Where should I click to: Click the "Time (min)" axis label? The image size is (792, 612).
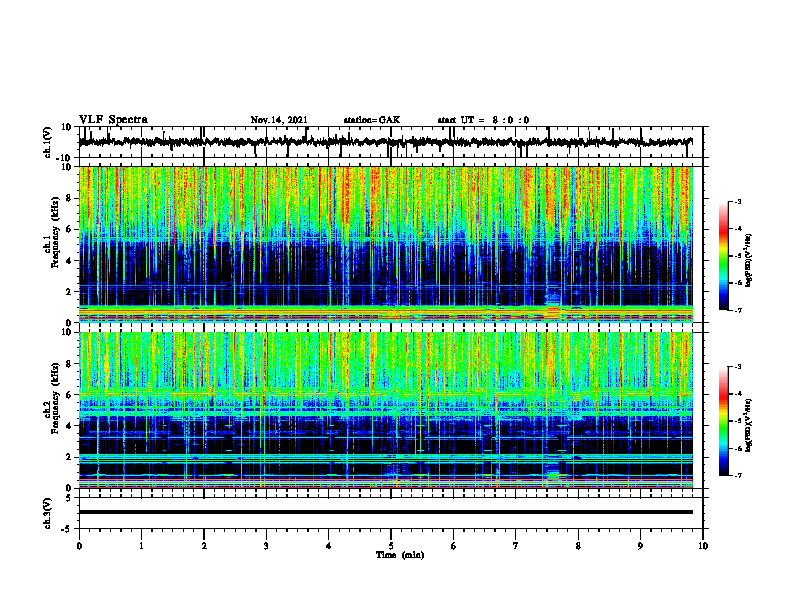(400, 555)
